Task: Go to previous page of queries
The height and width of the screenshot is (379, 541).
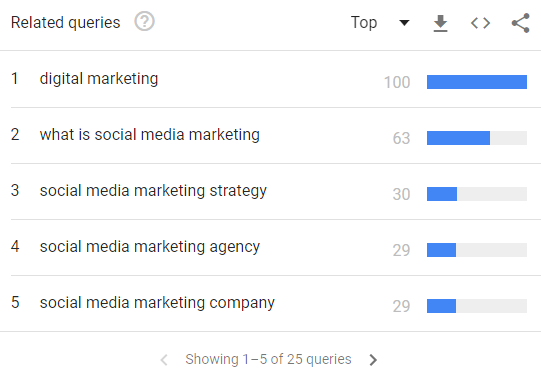Action: (x=164, y=360)
